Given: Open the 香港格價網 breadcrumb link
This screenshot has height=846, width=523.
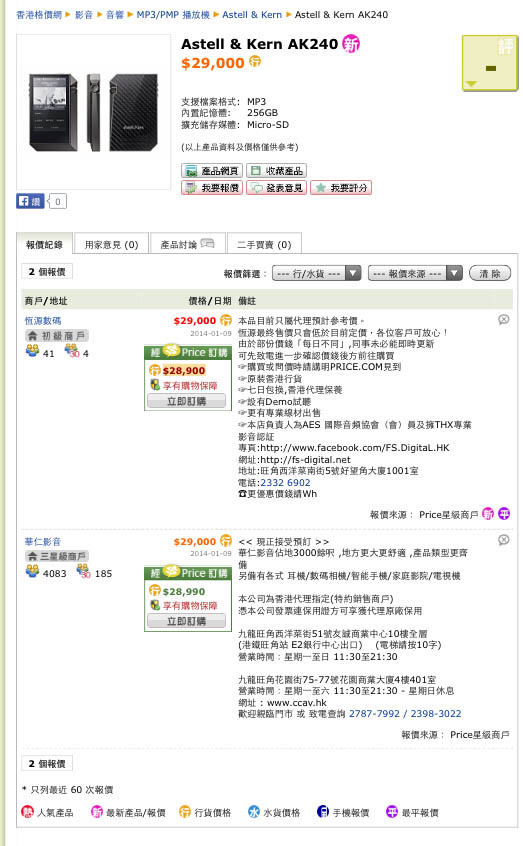Looking at the screenshot, I should click(x=39, y=15).
